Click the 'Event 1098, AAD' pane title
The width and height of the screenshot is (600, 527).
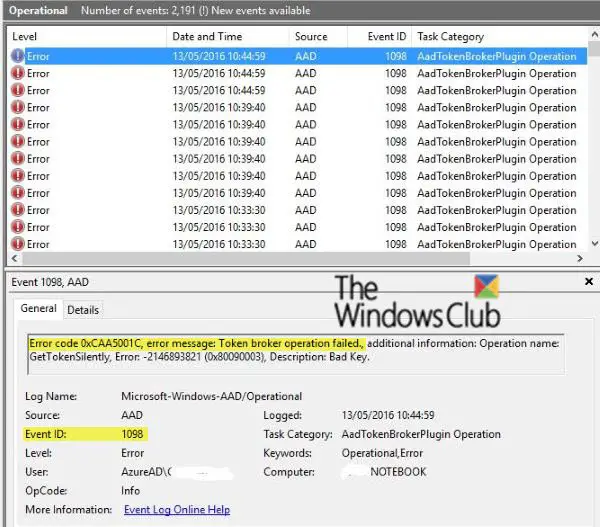pos(50,282)
